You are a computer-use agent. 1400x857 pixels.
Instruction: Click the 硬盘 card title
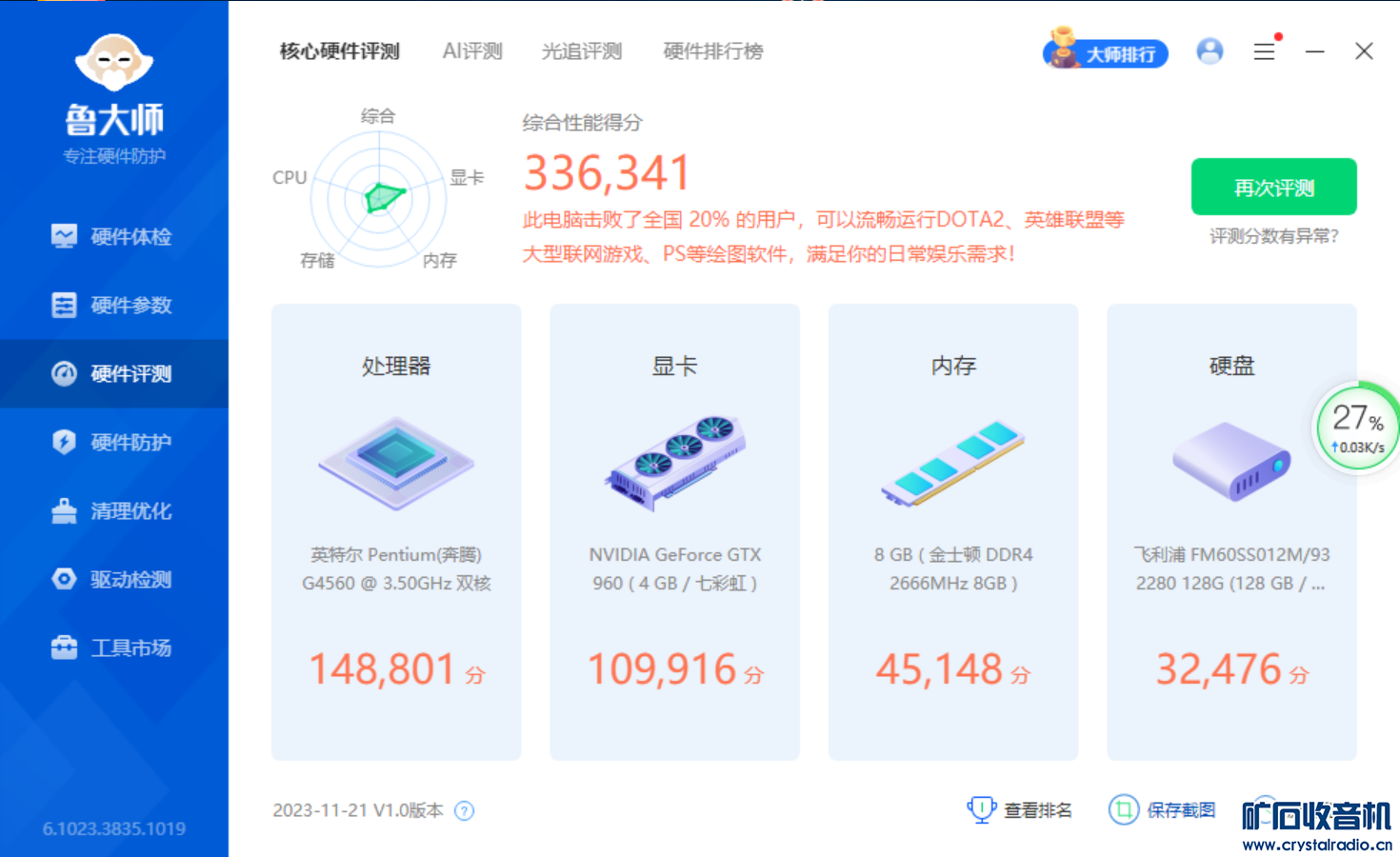1231,366
